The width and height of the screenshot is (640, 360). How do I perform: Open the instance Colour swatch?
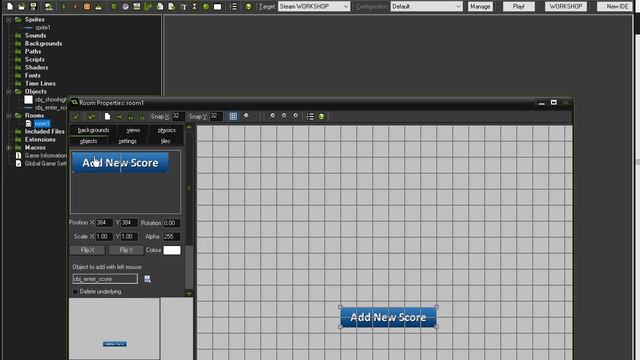(x=172, y=250)
